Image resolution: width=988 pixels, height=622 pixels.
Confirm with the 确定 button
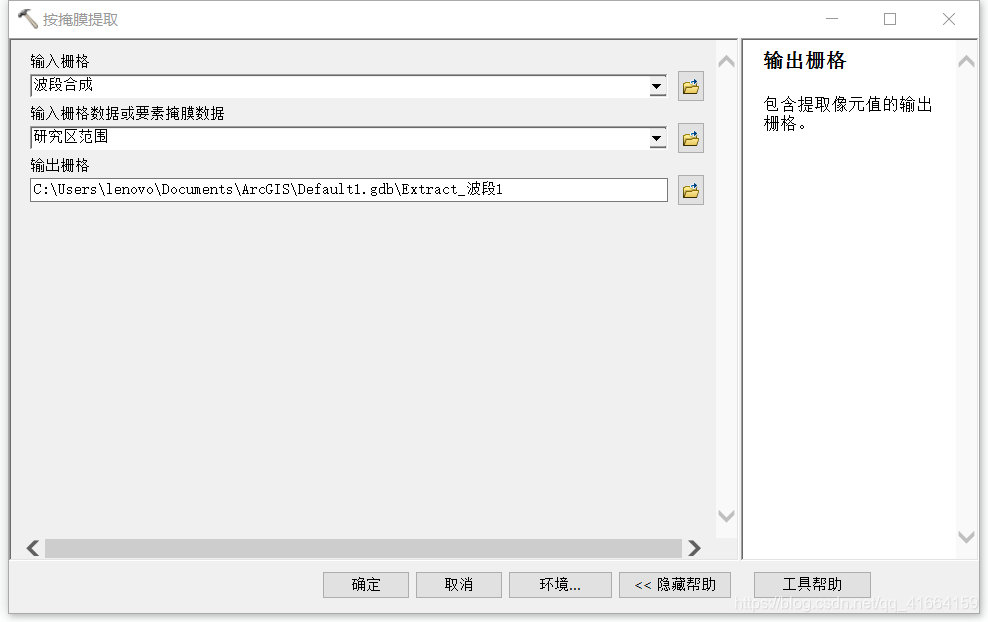[x=365, y=585]
